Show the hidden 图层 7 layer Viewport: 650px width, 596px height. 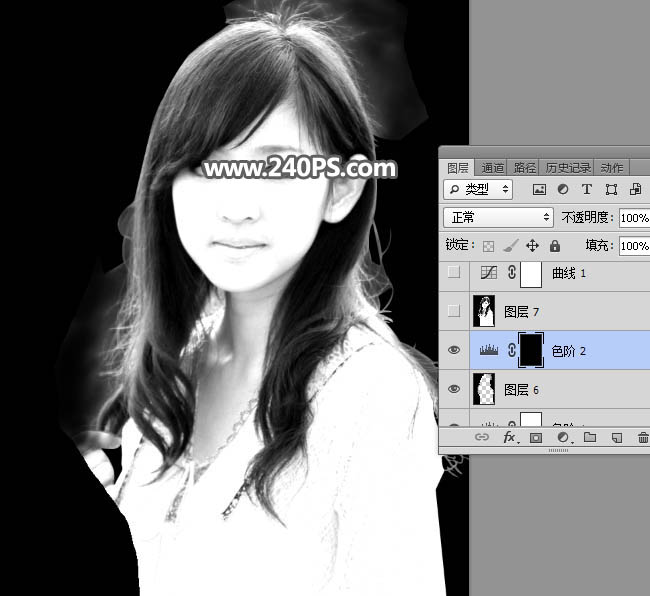454,311
